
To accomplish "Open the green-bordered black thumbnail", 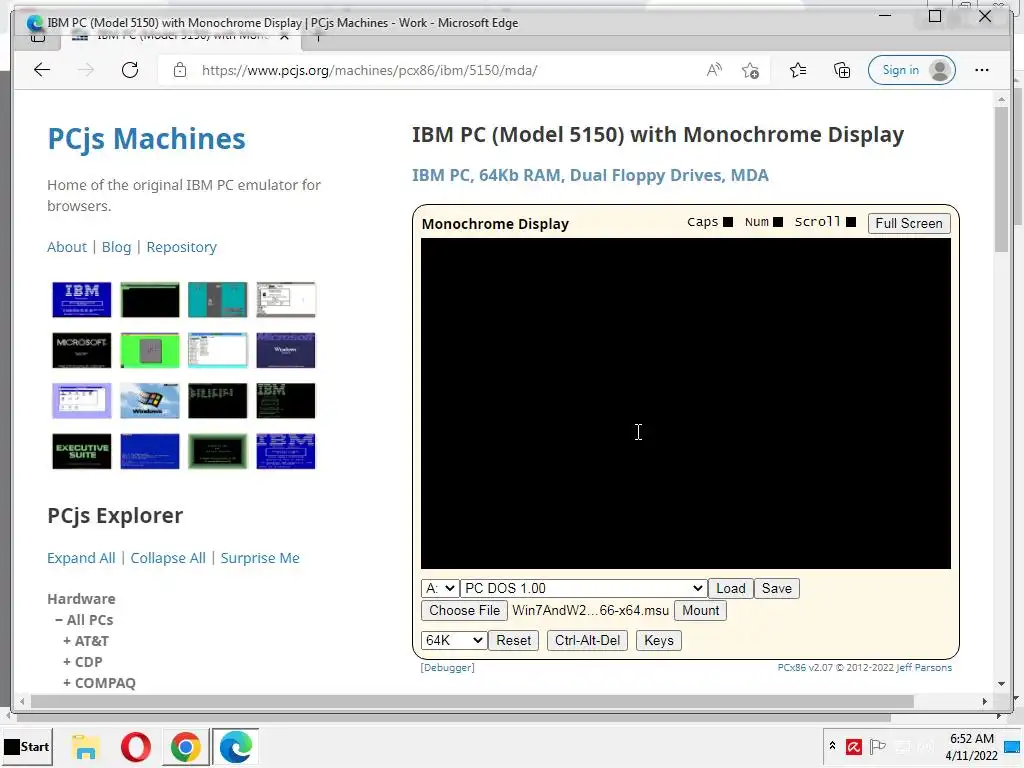I will 217,451.
